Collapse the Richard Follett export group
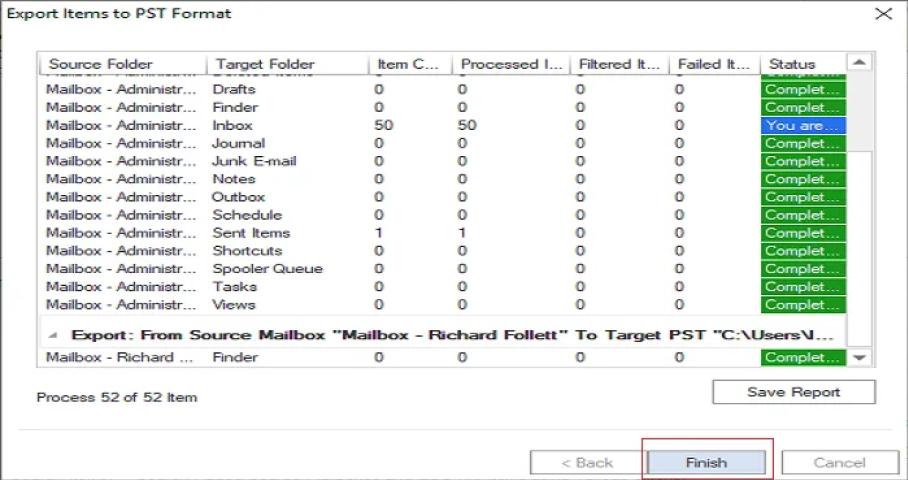This screenshot has width=908, height=480. (52, 334)
